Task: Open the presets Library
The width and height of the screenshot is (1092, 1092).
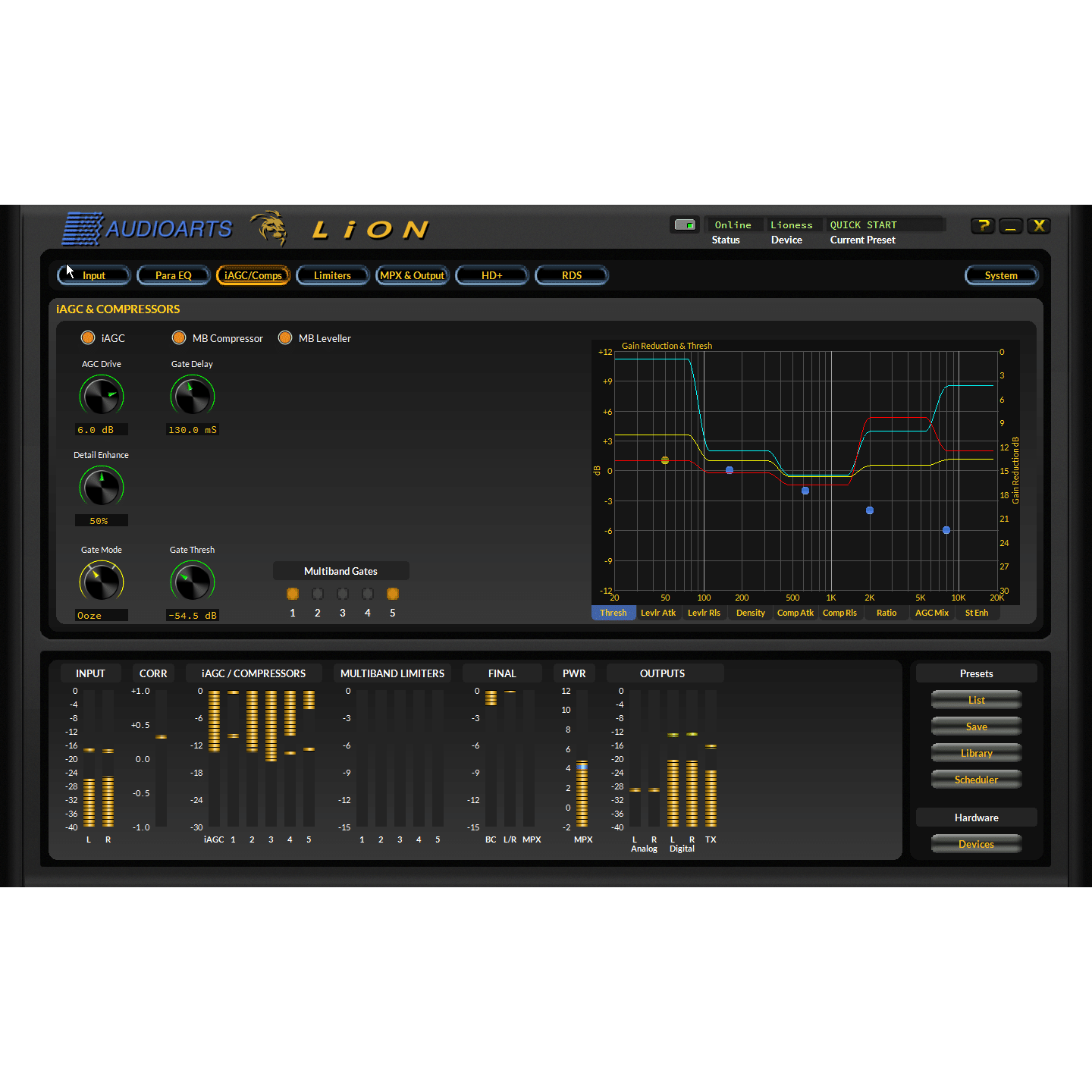Action: 977,753
